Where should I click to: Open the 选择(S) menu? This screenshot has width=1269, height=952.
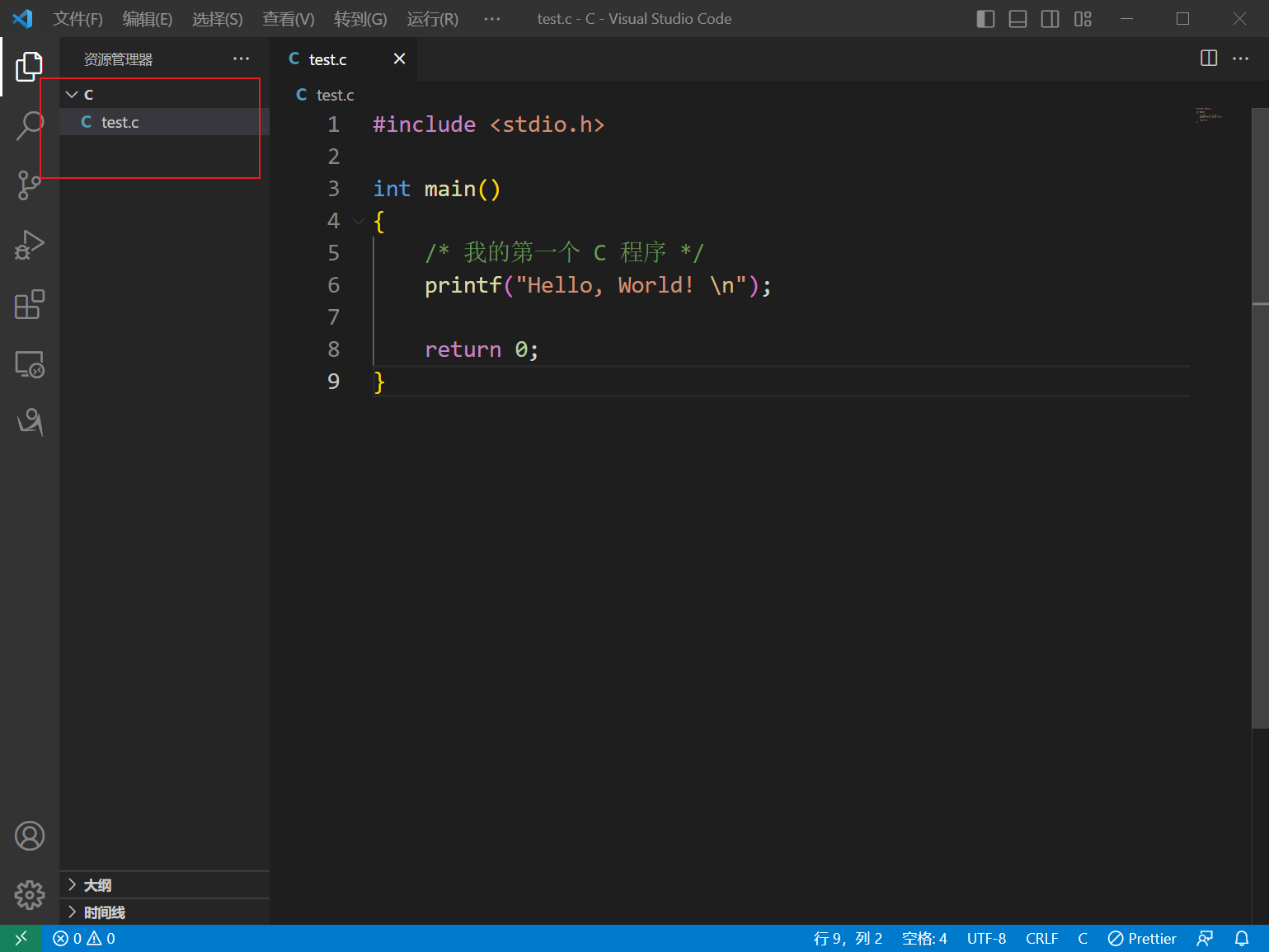click(x=218, y=19)
